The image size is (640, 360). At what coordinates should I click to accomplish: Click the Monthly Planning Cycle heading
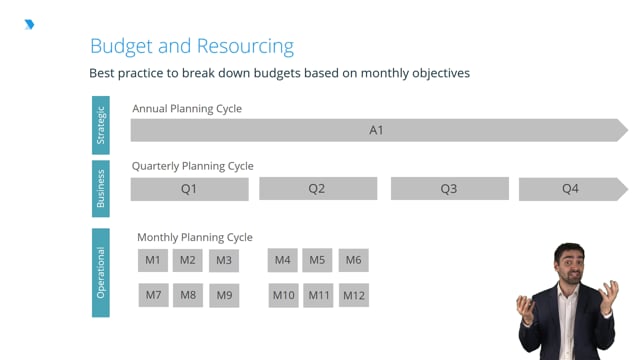coord(195,238)
